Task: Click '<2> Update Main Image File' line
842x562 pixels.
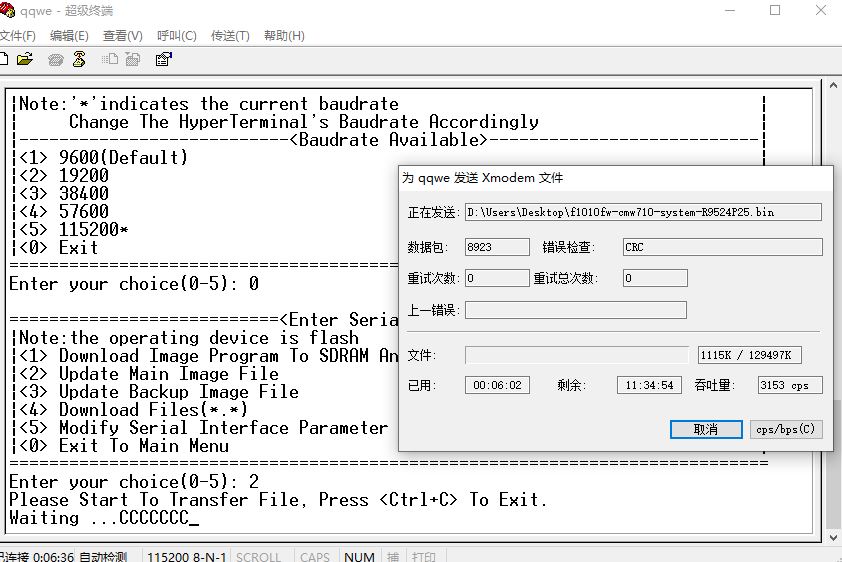Action: click(x=149, y=374)
